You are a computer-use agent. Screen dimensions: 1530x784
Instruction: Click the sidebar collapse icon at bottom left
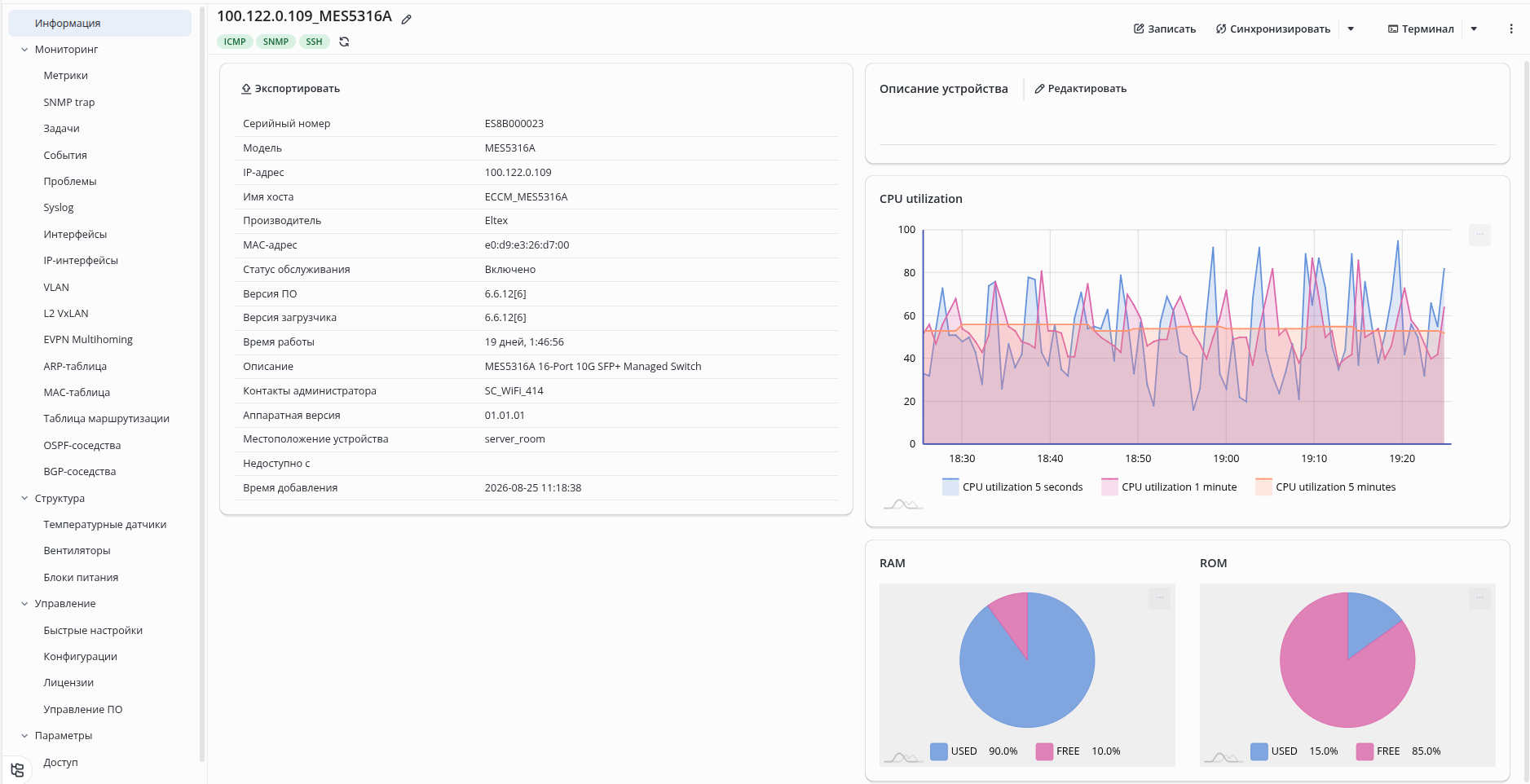pyautogui.click(x=17, y=770)
